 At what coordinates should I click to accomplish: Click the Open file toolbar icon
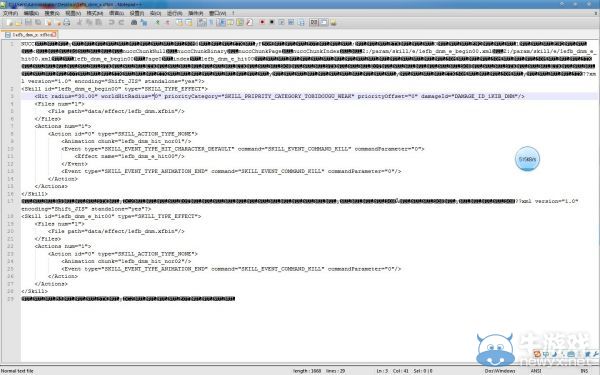19,23
